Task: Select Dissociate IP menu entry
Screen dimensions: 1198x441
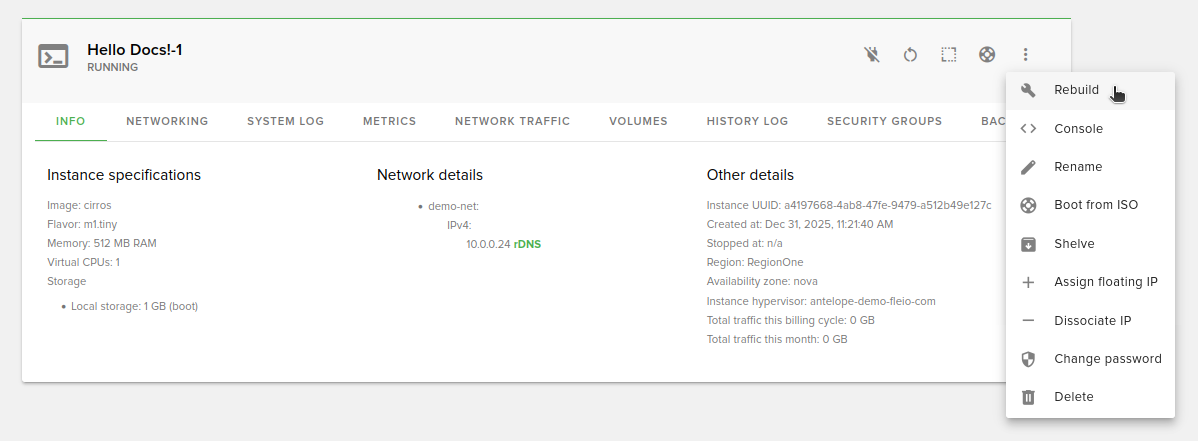Action: pyautogui.click(x=1092, y=321)
